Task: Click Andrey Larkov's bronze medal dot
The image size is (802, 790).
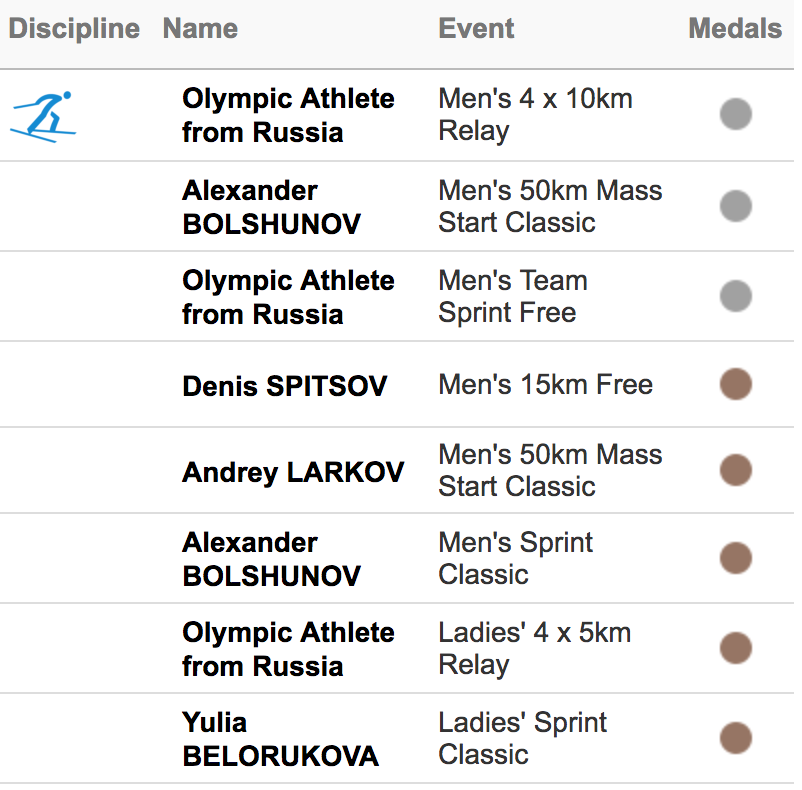Action: [736, 470]
